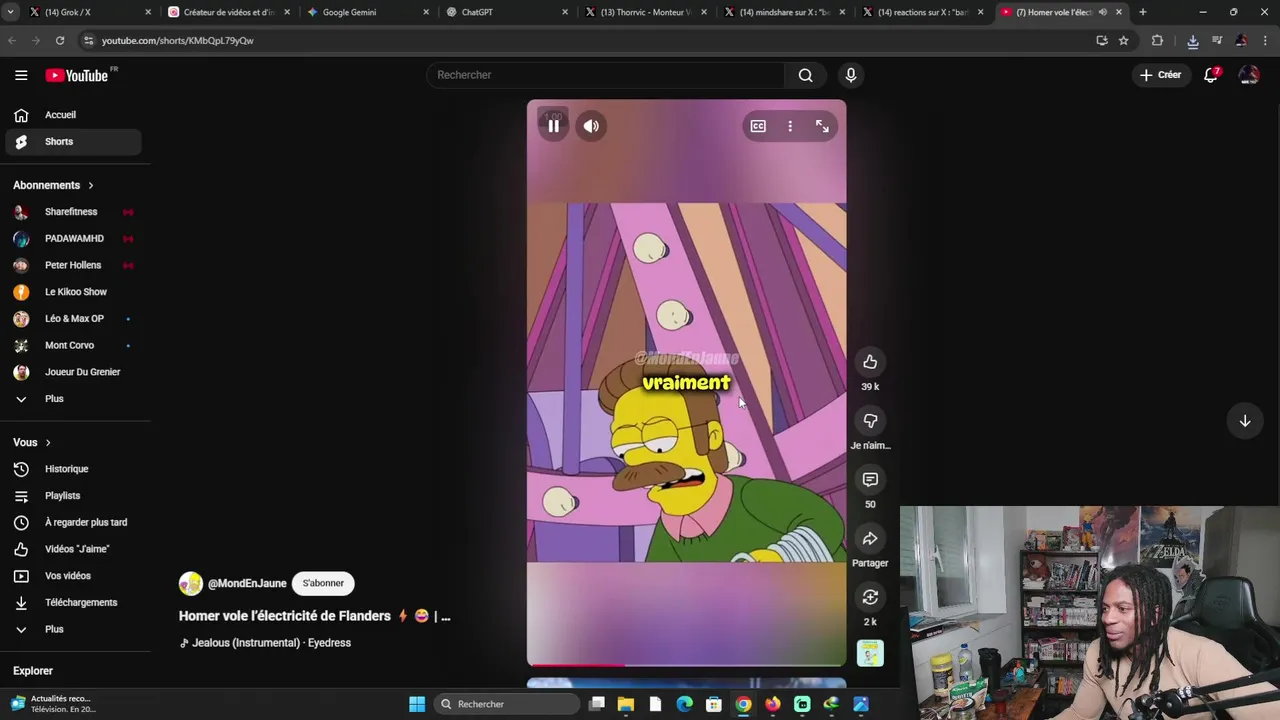Toggle closed captions on the Short

click(758, 126)
